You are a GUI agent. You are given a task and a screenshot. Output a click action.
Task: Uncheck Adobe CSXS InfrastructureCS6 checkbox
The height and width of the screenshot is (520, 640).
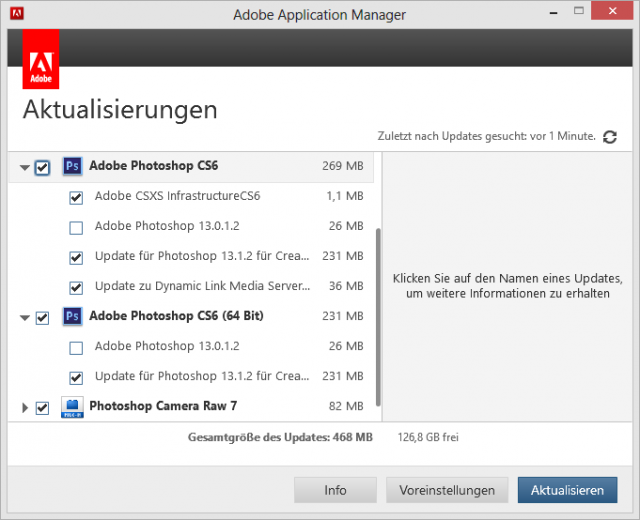(x=76, y=198)
